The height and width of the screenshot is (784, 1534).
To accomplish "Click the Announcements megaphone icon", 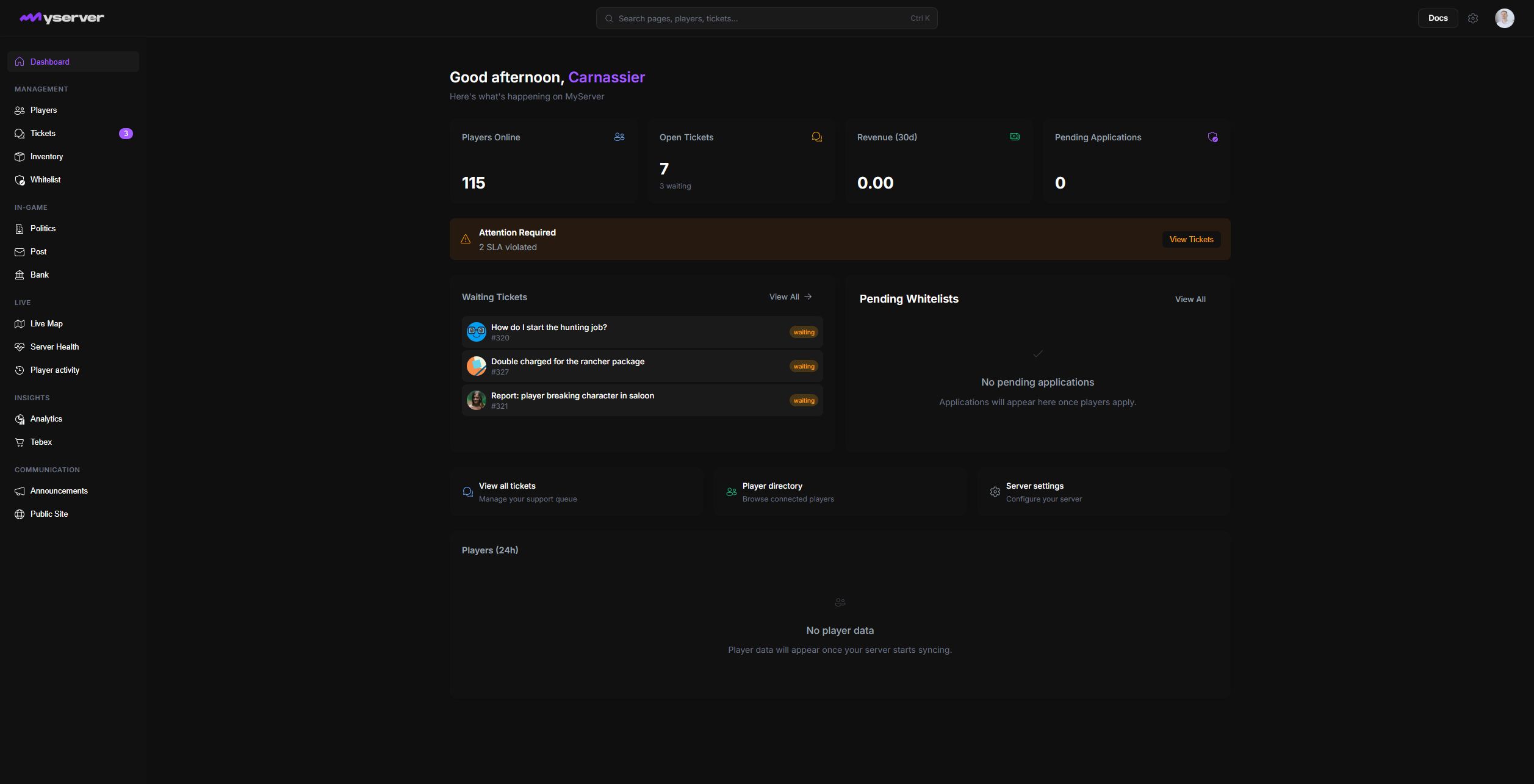I will [x=20, y=491].
